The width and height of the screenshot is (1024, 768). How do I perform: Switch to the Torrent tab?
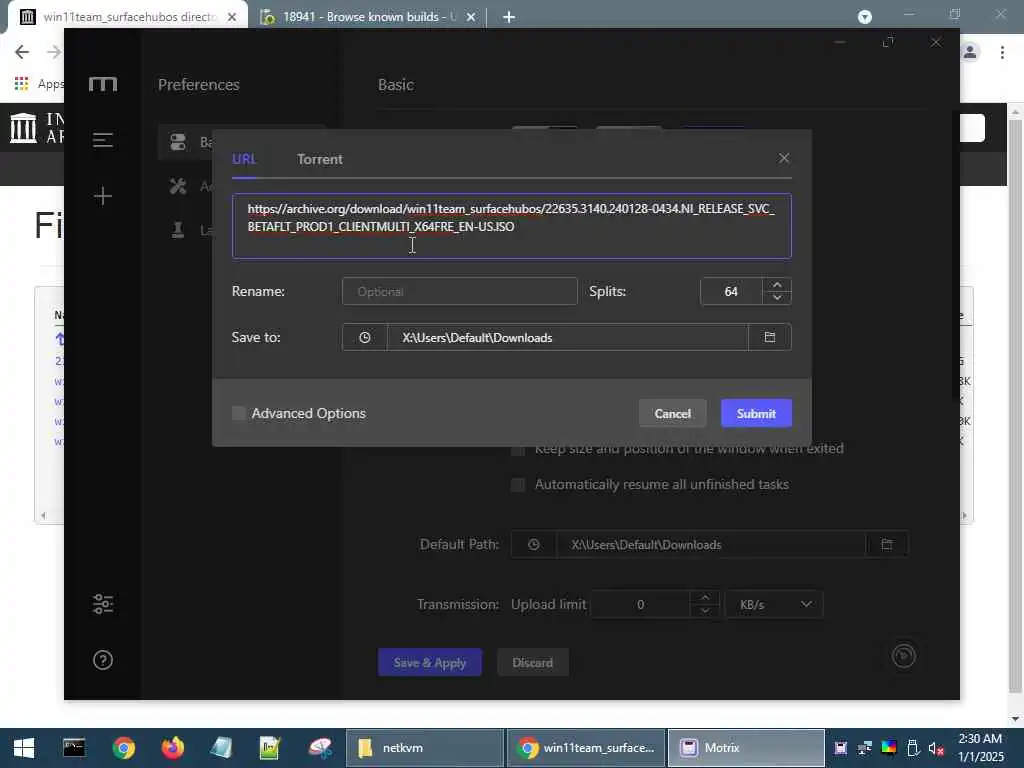coord(319,159)
